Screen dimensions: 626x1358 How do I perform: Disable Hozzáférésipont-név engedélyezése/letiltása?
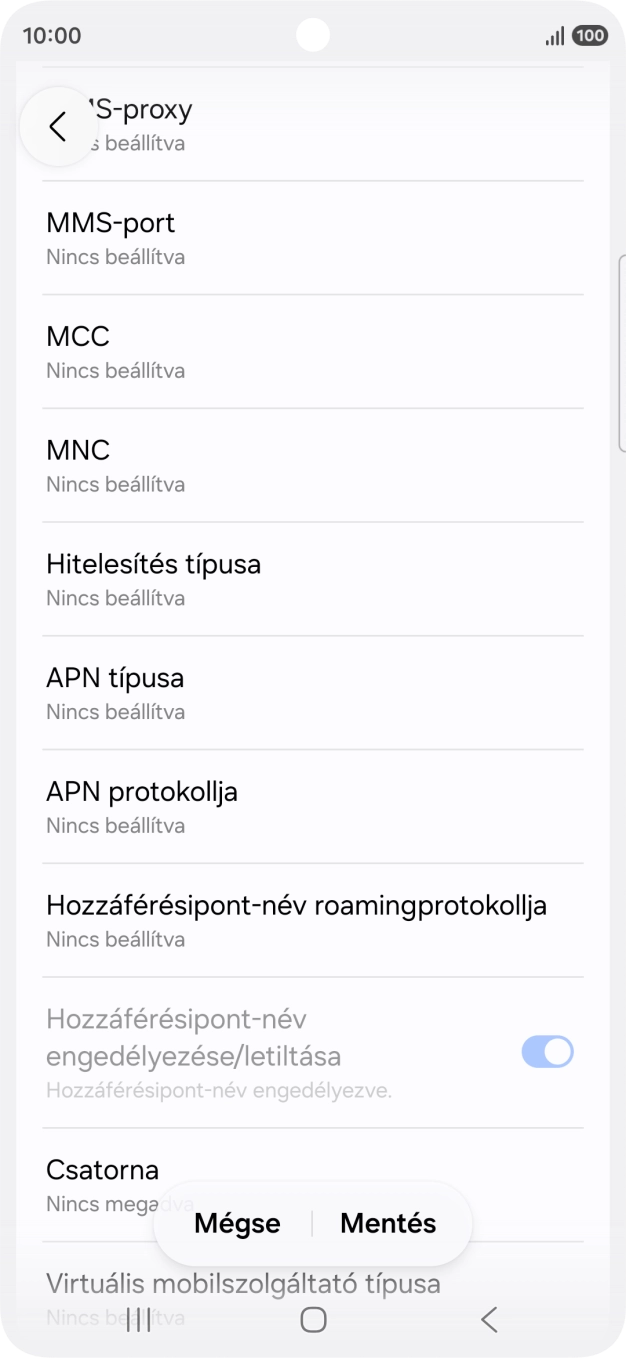pyautogui.click(x=546, y=1052)
